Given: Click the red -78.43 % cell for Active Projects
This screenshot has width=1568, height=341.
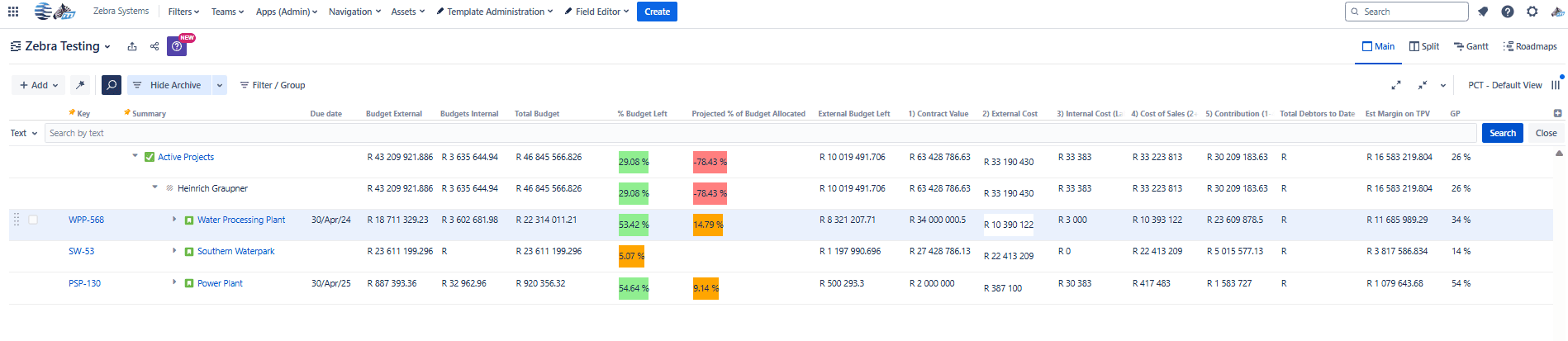Looking at the screenshot, I should coord(710,162).
